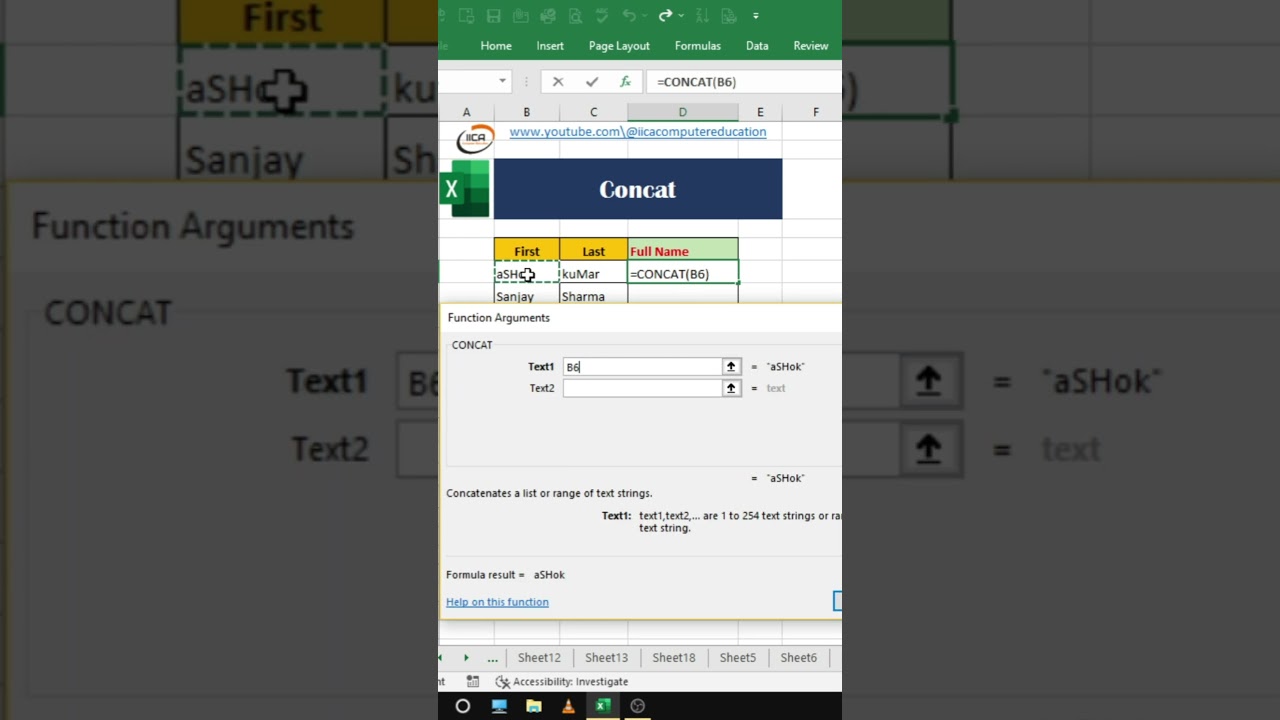Cancel formula entry with the X icon
Viewport: 1280px width, 720px height.
[558, 82]
